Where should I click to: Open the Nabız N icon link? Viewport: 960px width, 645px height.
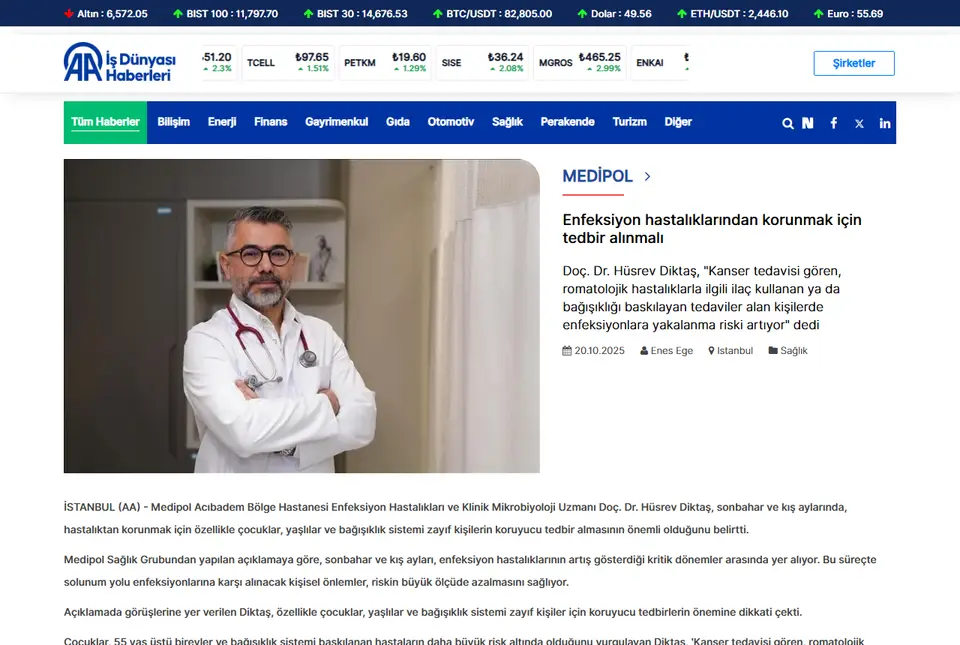click(x=808, y=123)
